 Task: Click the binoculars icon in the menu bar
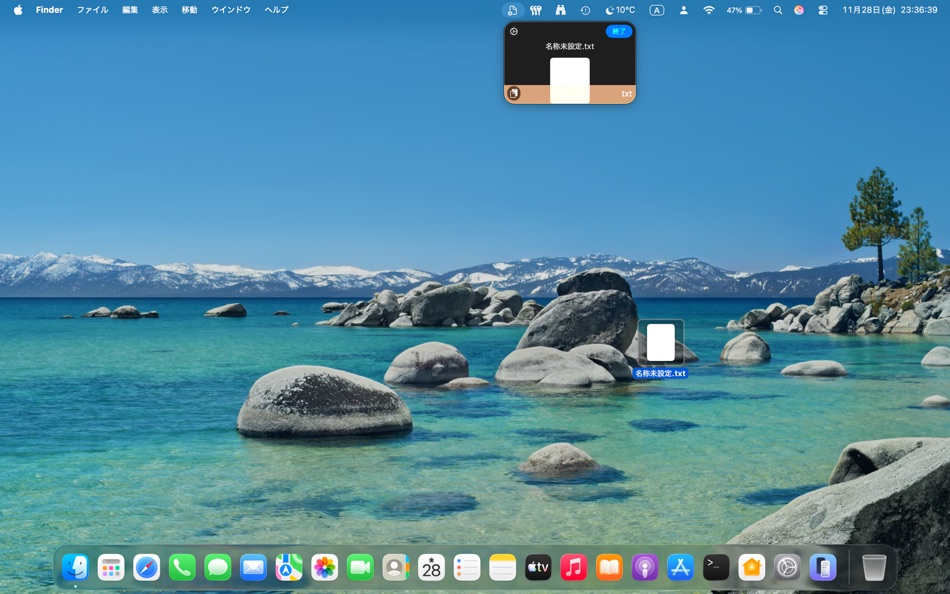point(560,10)
